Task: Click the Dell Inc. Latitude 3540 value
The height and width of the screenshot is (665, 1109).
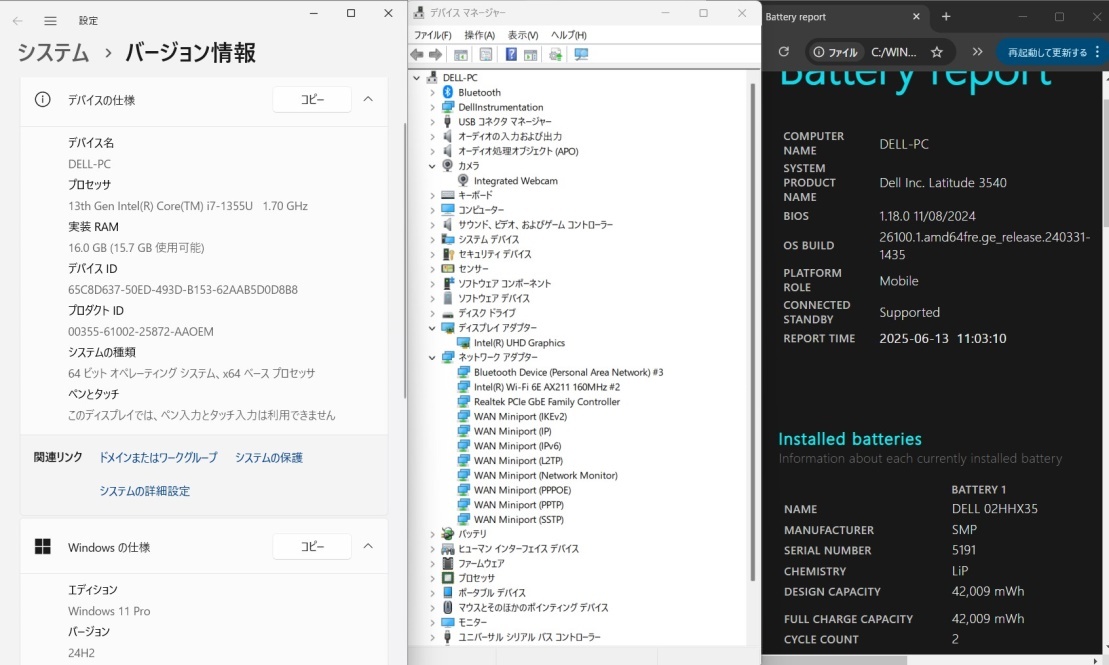Action: [x=943, y=183]
